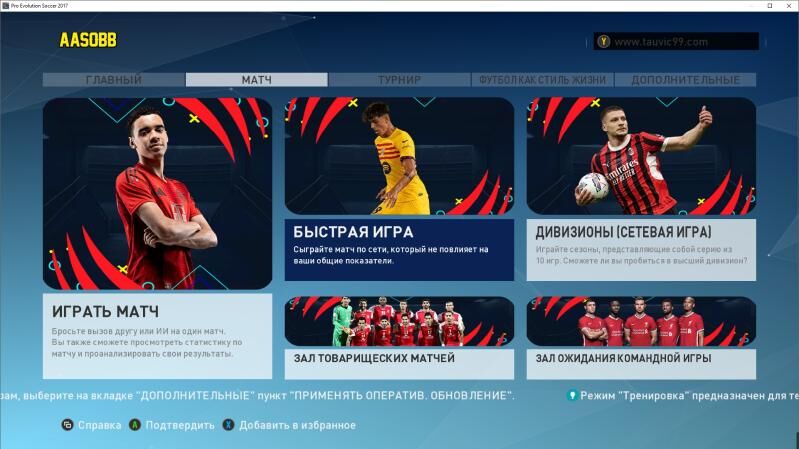This screenshot has height=449, width=799.
Task: Open ДИВИЗИОНЫ (СЕТЕВАЯ ИГРА) mode
Action: click(641, 250)
